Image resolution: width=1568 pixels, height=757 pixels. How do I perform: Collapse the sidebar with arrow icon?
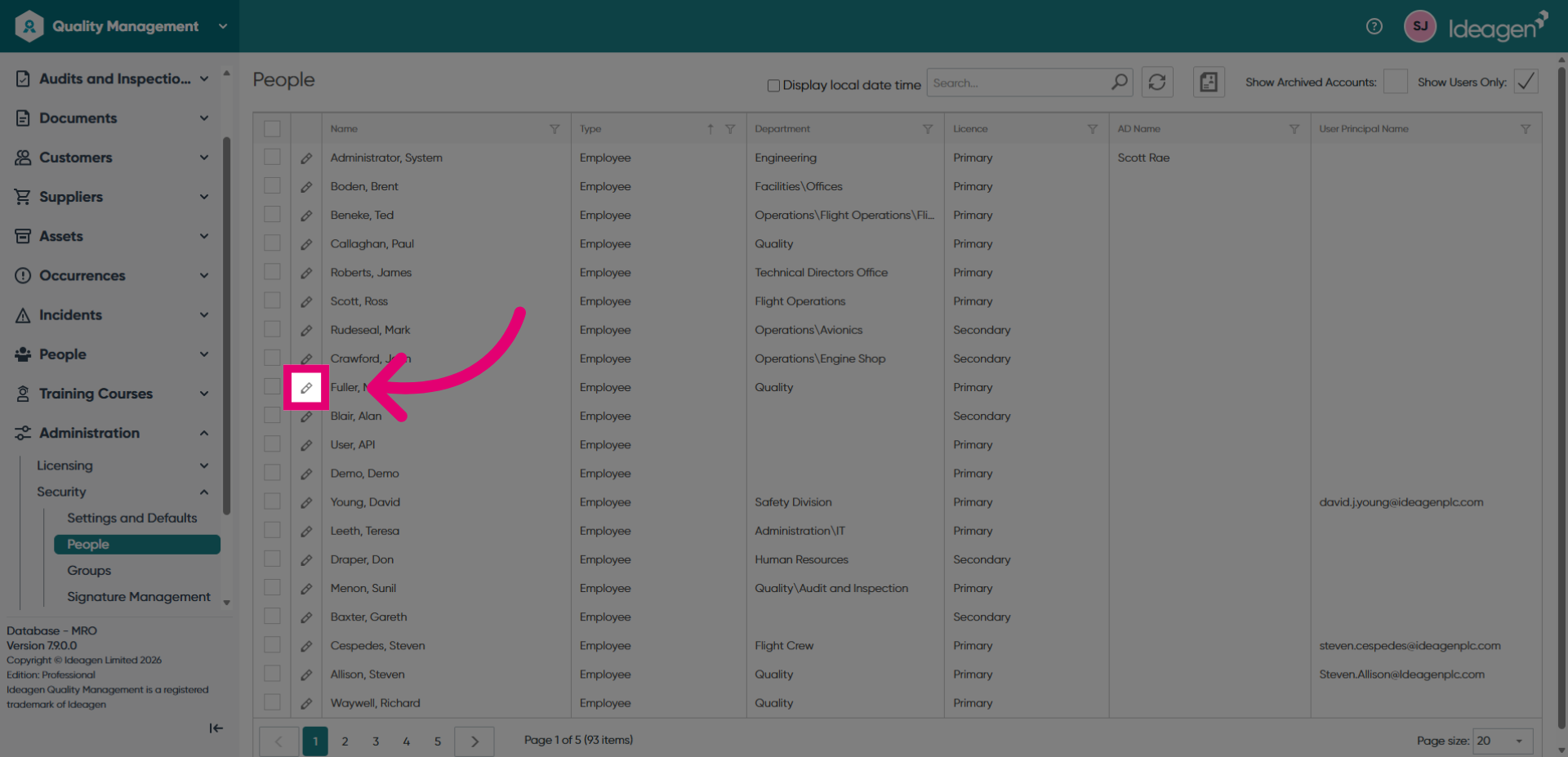click(216, 728)
